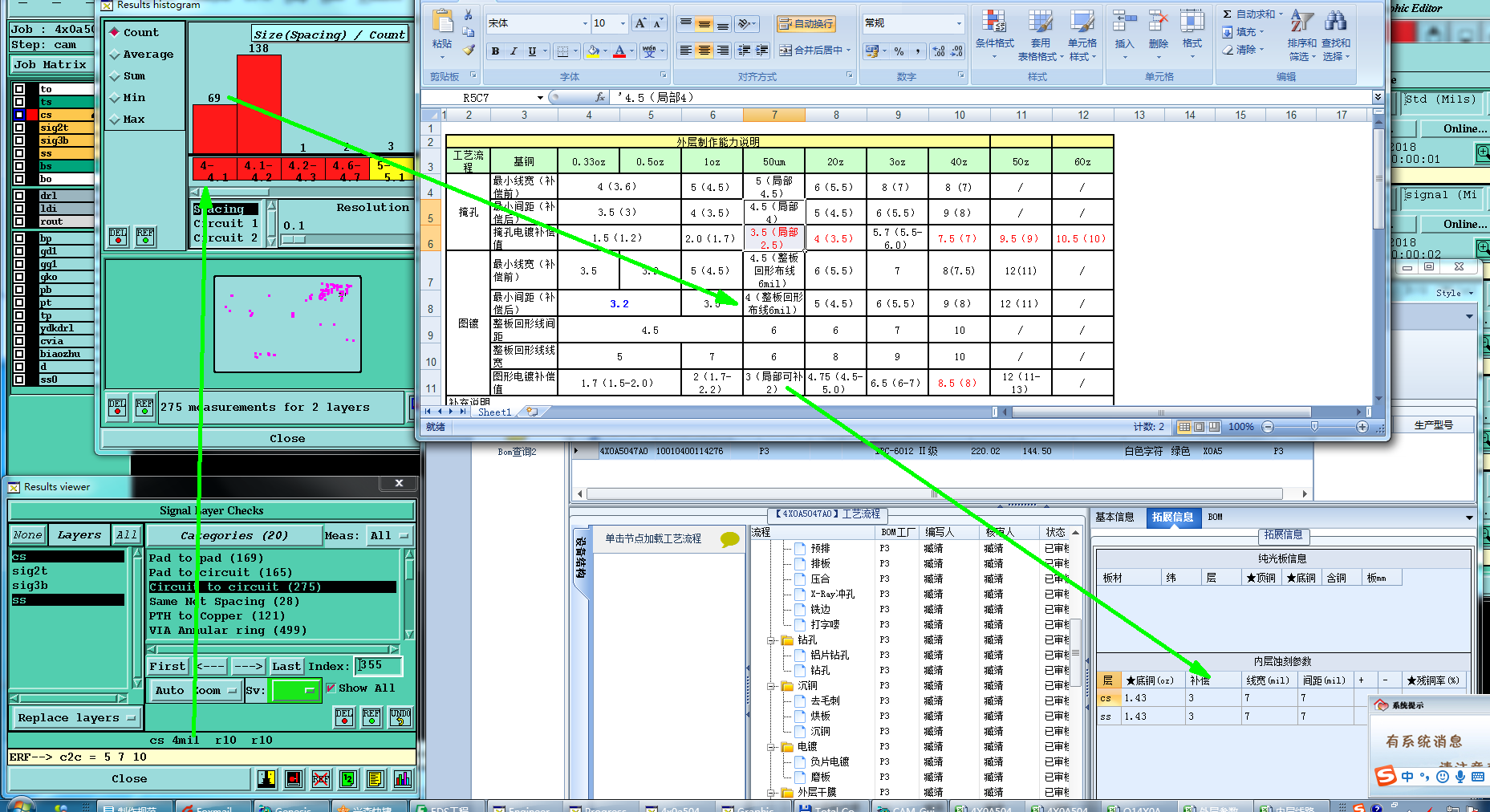Click the Layers header in Results viewer
This screenshot has width=1490, height=812.
pos(79,535)
